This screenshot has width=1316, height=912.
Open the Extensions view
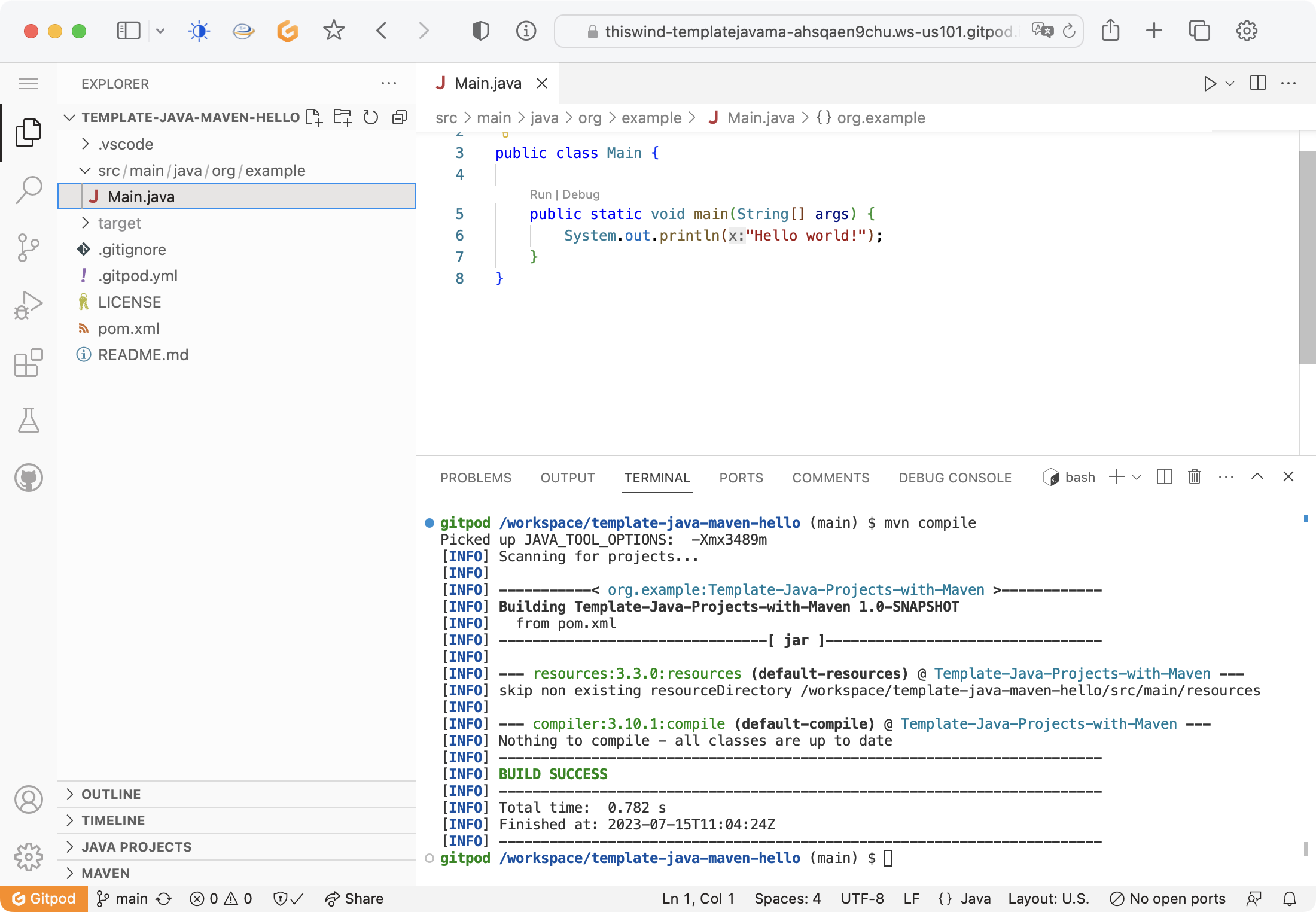tap(29, 363)
